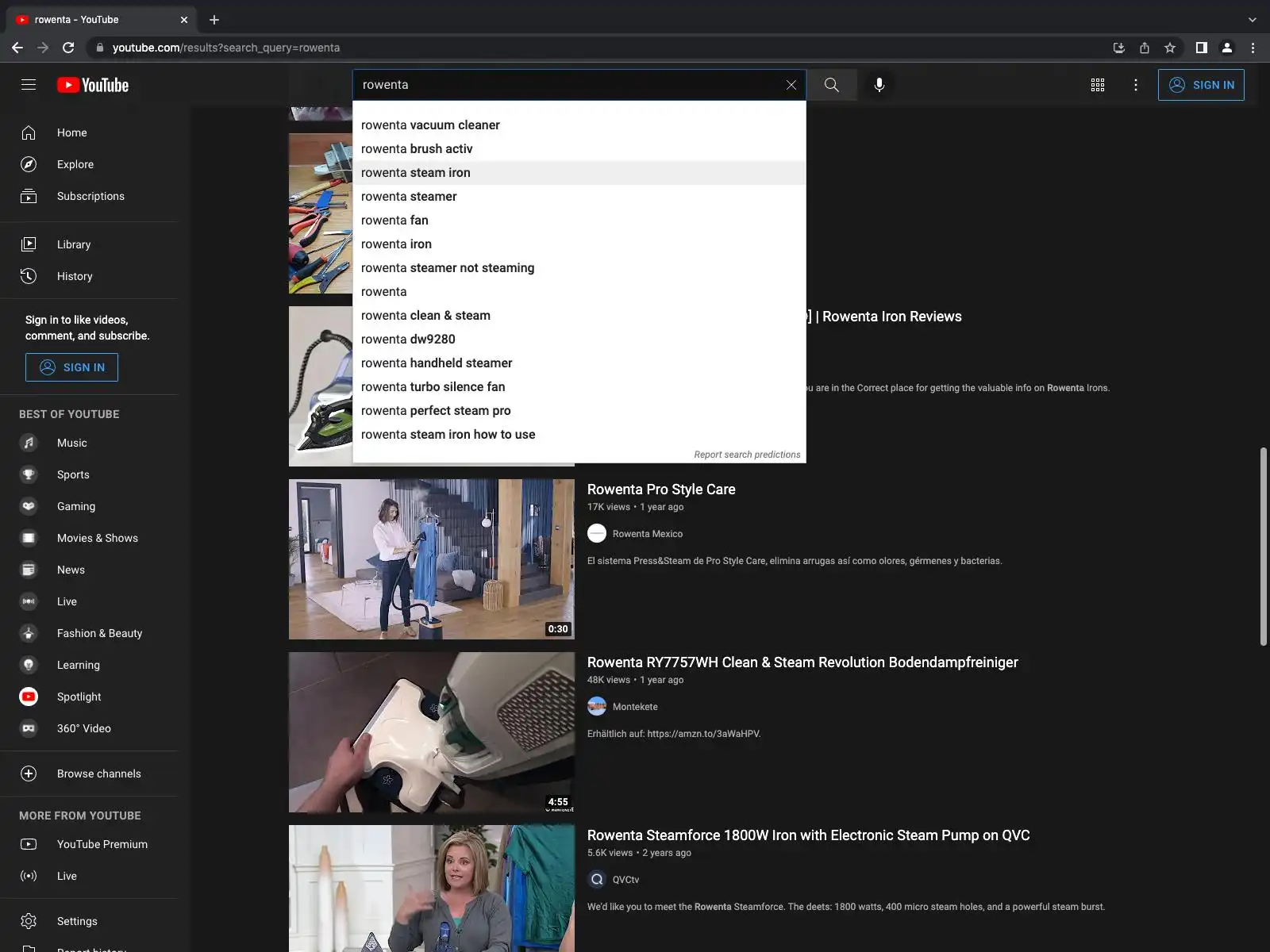This screenshot has width=1270, height=952.
Task: Open YouTube Premium
Action: pyautogui.click(x=89, y=844)
